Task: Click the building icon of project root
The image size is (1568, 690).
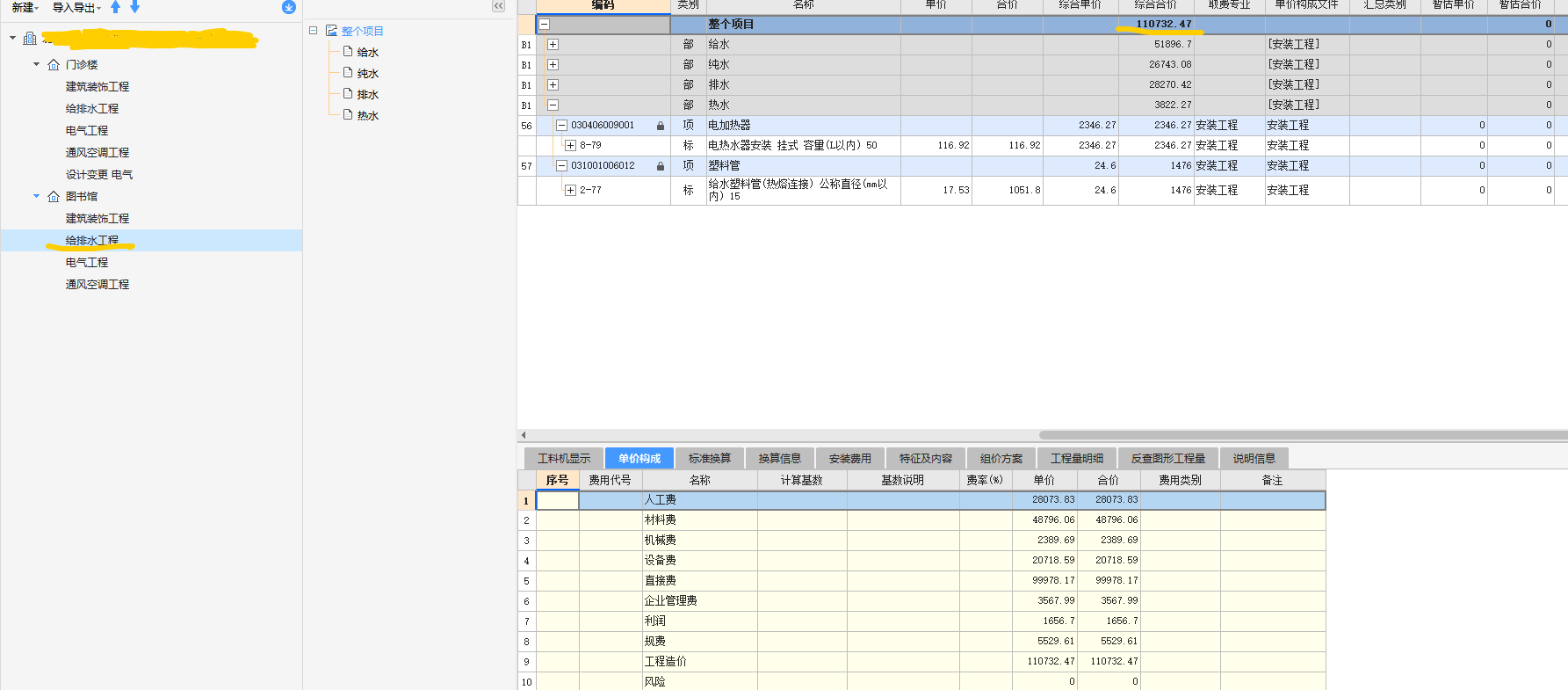Action: 30,39
